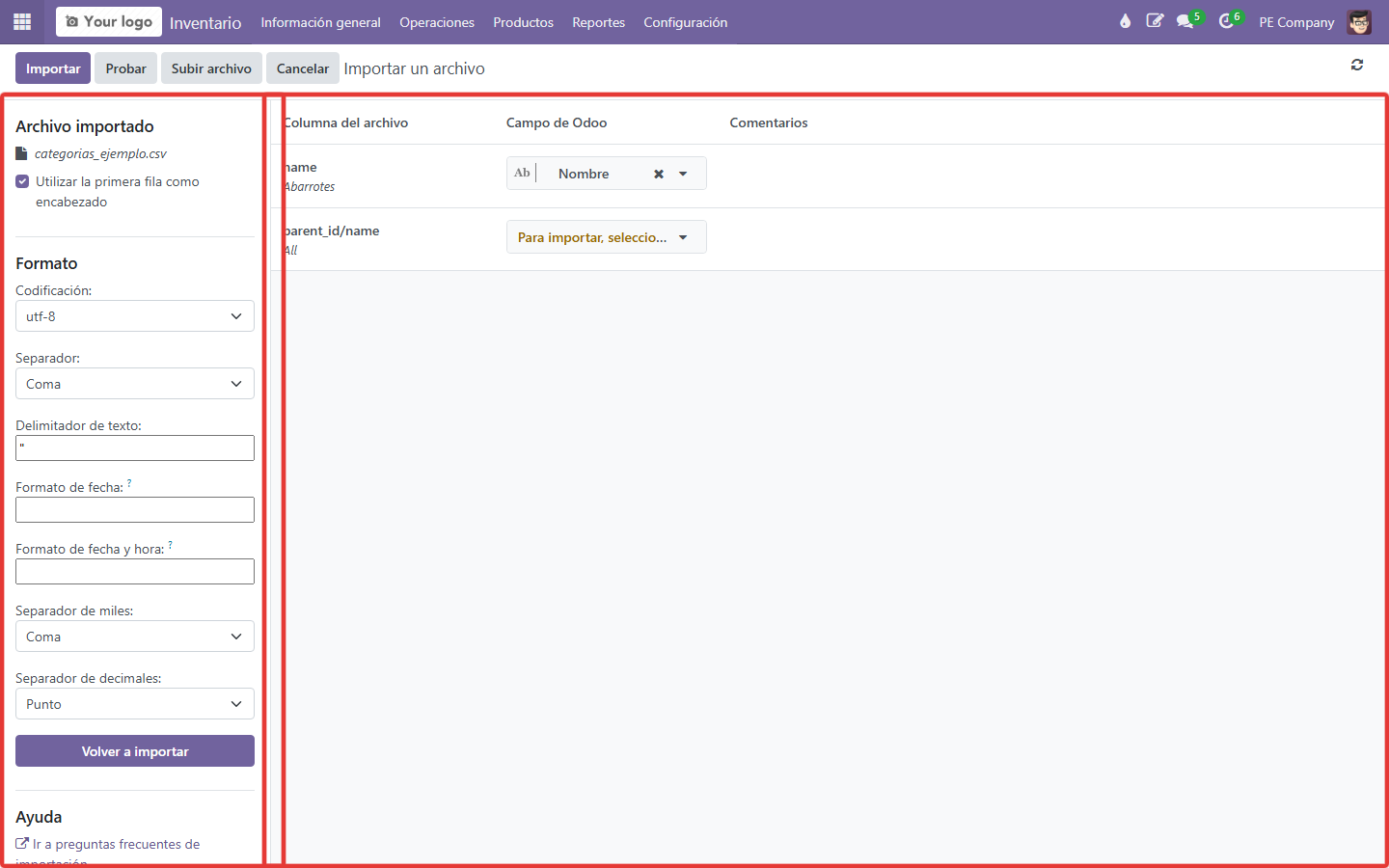Viewport: 1389px width, 868px height.
Task: Click the Formato de fecha input field
Action: 135,510
